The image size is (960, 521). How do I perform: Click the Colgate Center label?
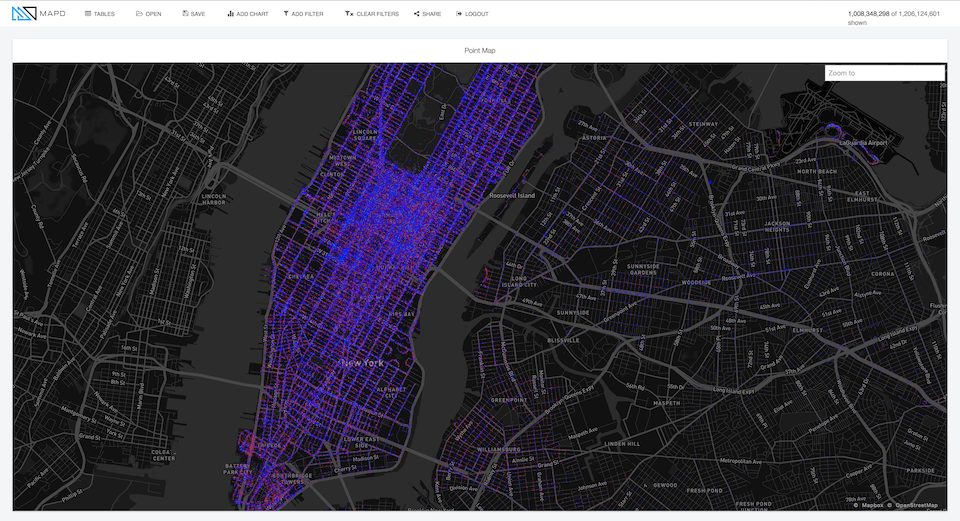click(163, 455)
